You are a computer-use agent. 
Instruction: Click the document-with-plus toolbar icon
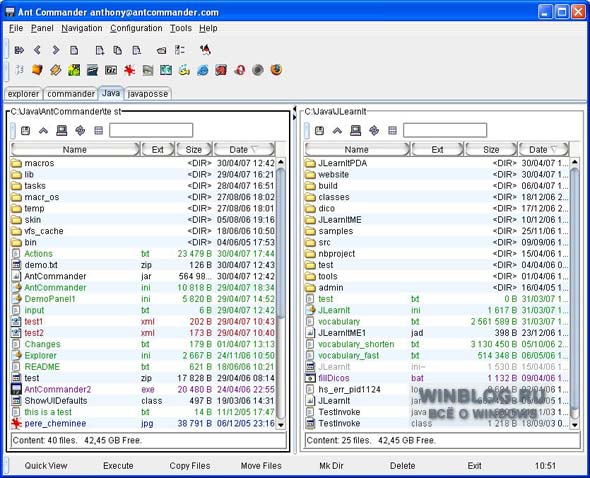click(x=99, y=50)
